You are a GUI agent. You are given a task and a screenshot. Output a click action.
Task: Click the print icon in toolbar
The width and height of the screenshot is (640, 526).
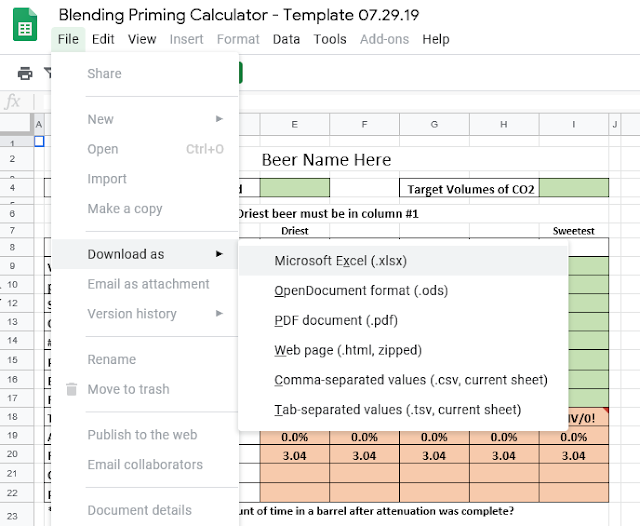(25, 73)
